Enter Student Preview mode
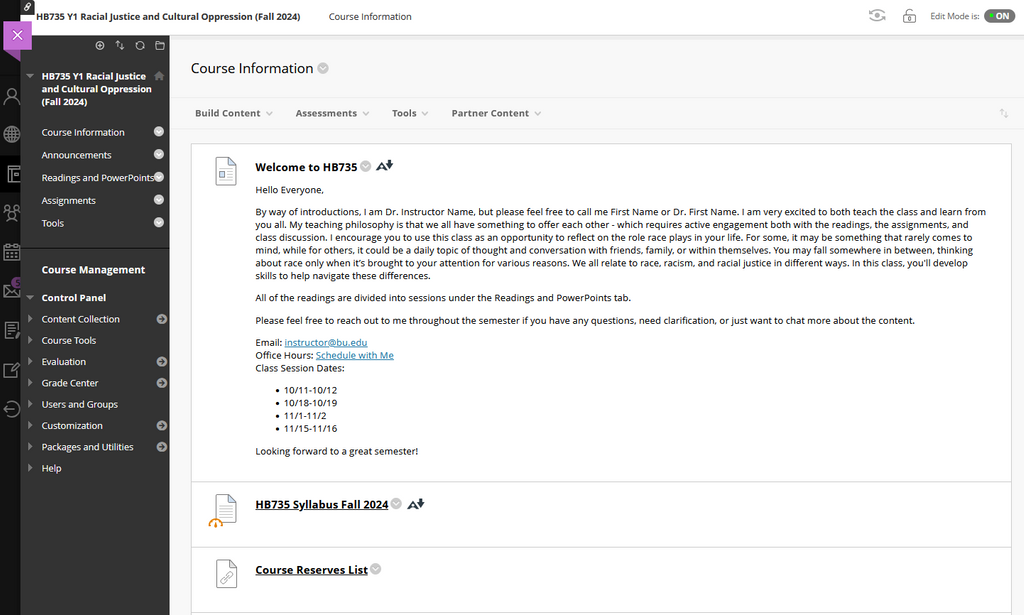The image size is (1024, 615). click(877, 15)
